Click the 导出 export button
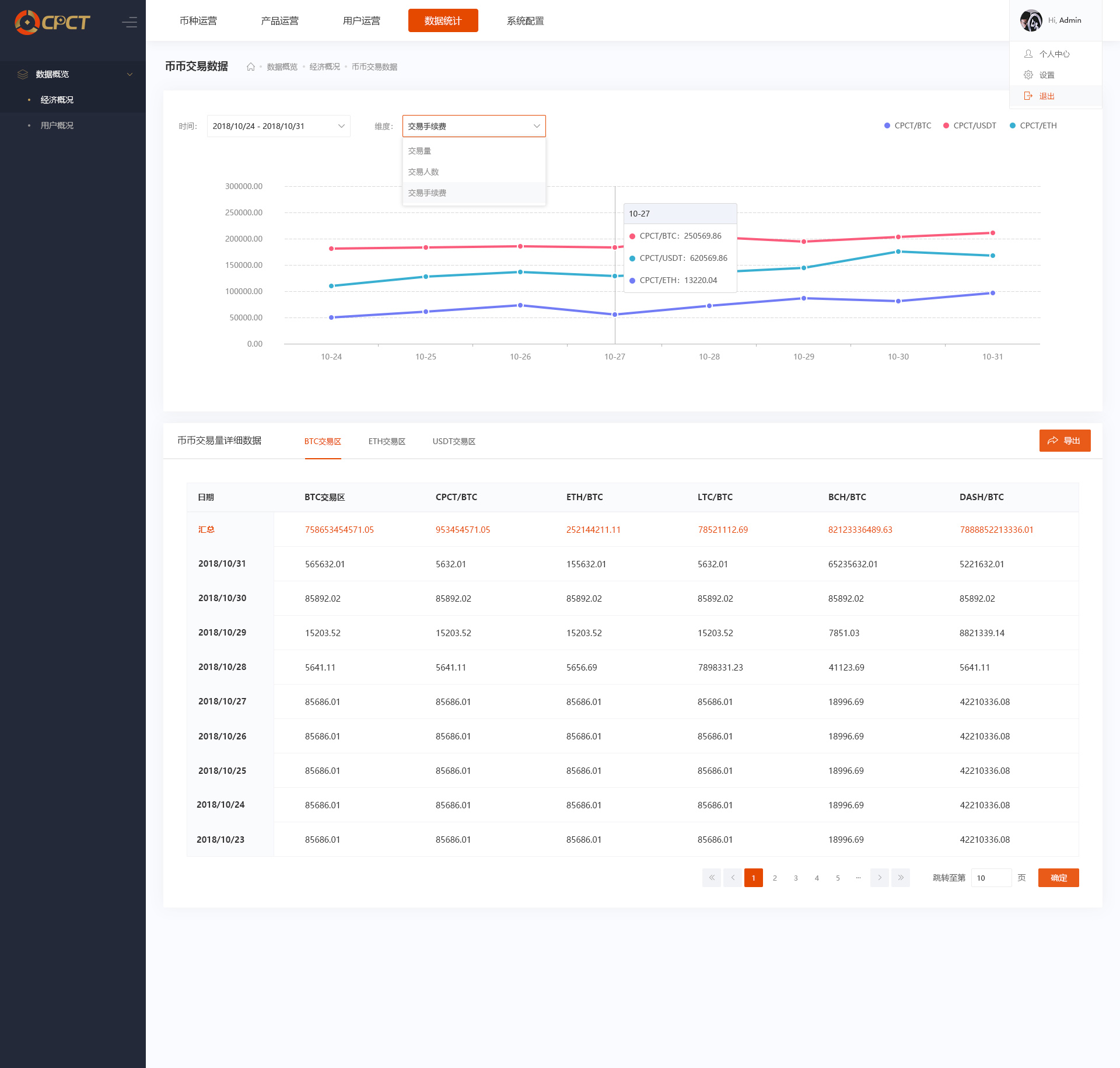 click(1065, 441)
